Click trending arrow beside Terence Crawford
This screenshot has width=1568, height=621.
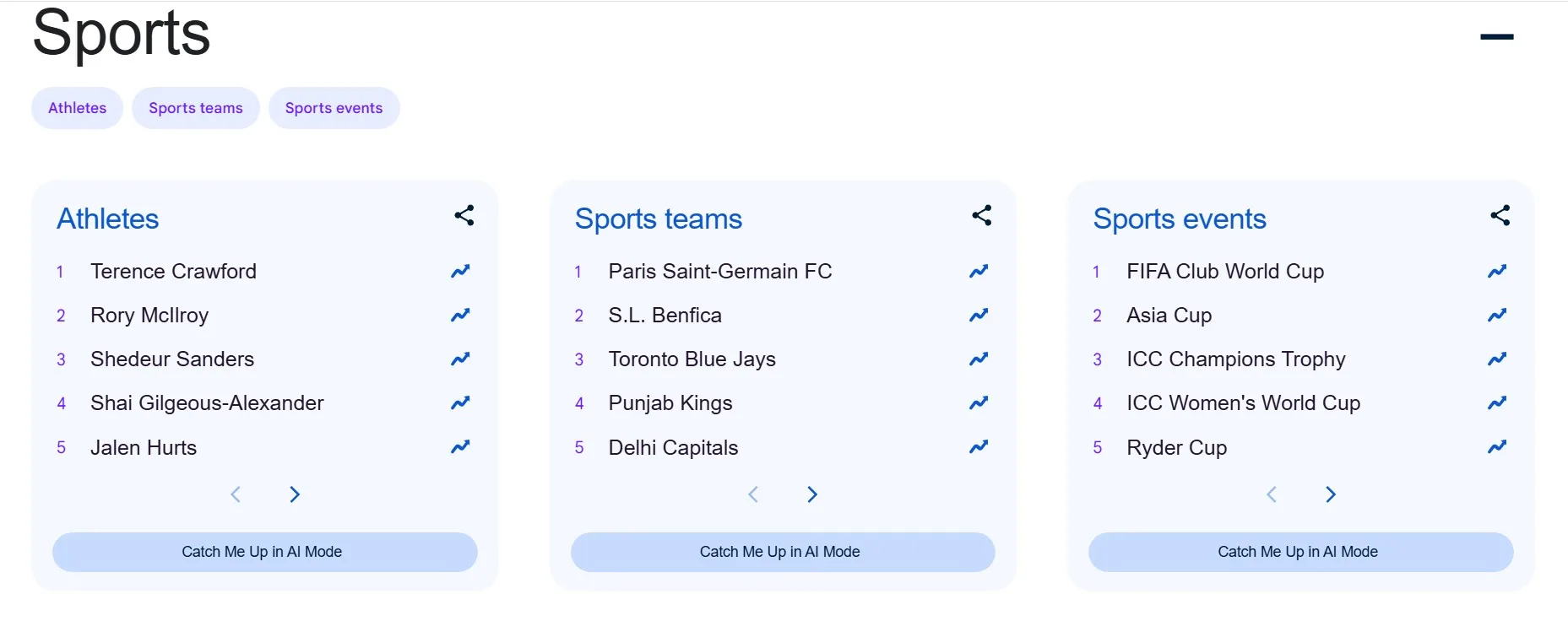(x=460, y=271)
